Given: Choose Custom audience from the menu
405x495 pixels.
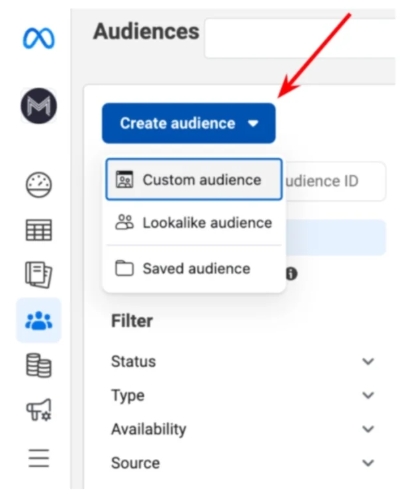Looking at the screenshot, I should click(194, 180).
